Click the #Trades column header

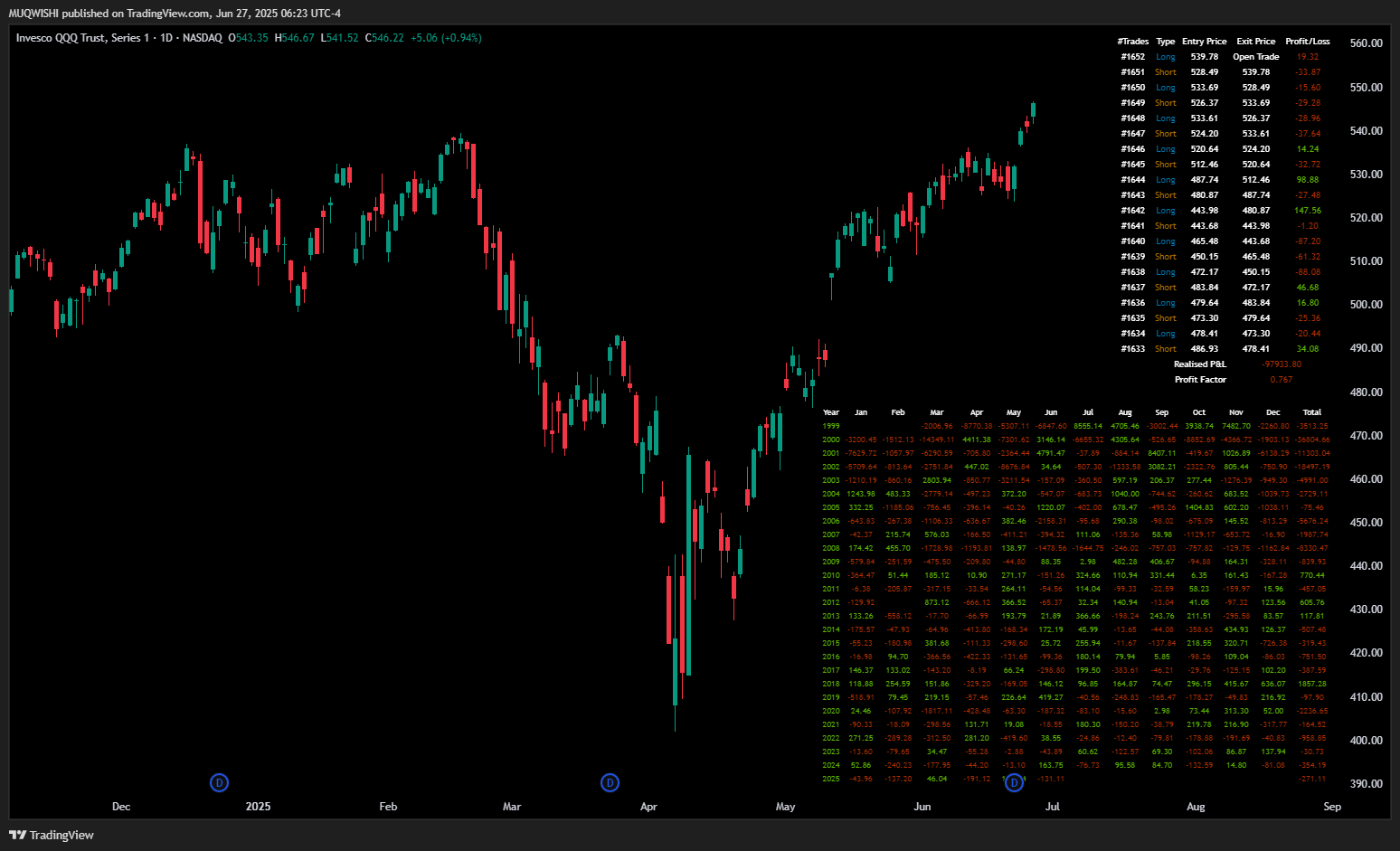click(x=1133, y=42)
